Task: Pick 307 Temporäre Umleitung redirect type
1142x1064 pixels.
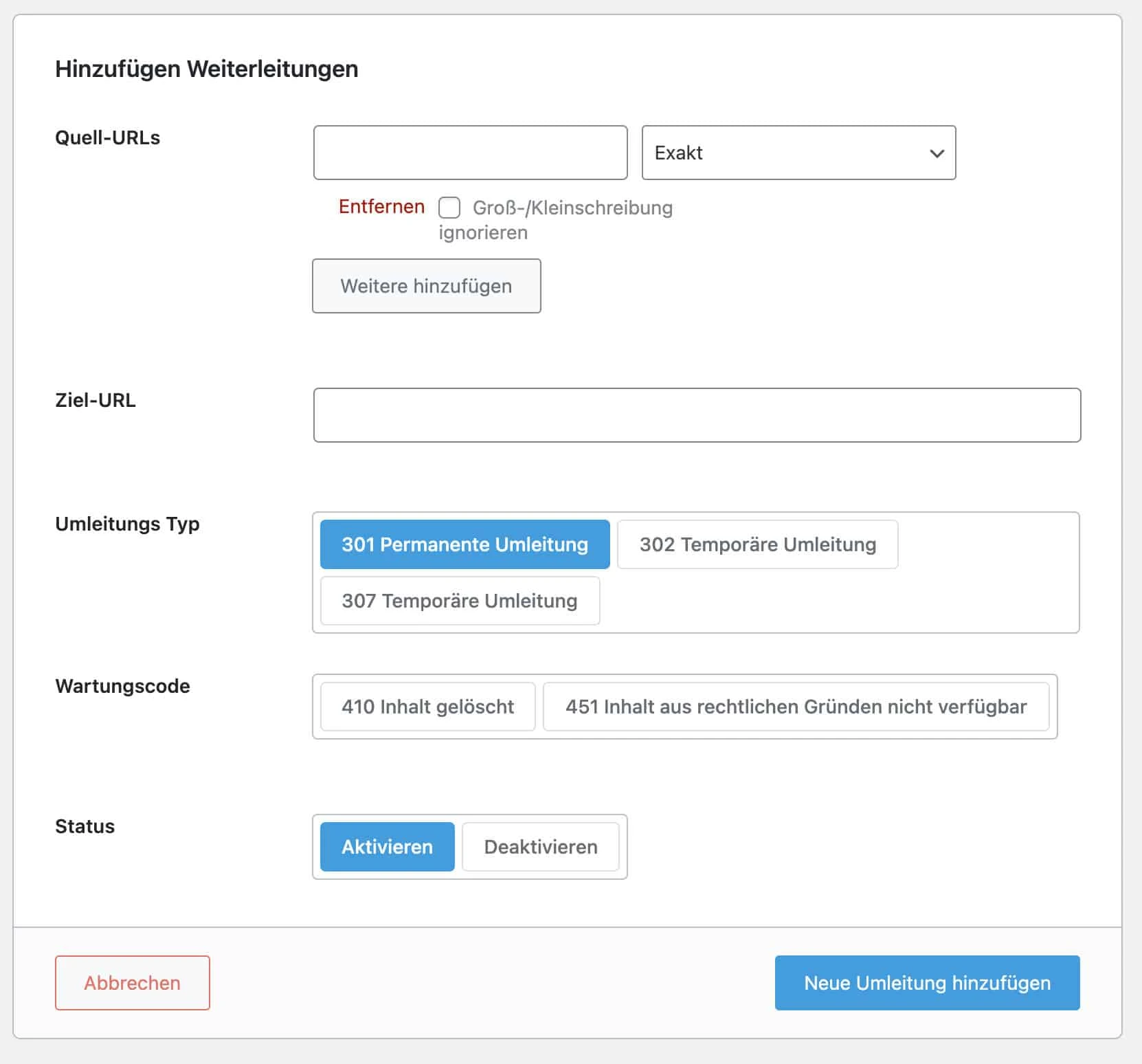Action: click(x=459, y=601)
